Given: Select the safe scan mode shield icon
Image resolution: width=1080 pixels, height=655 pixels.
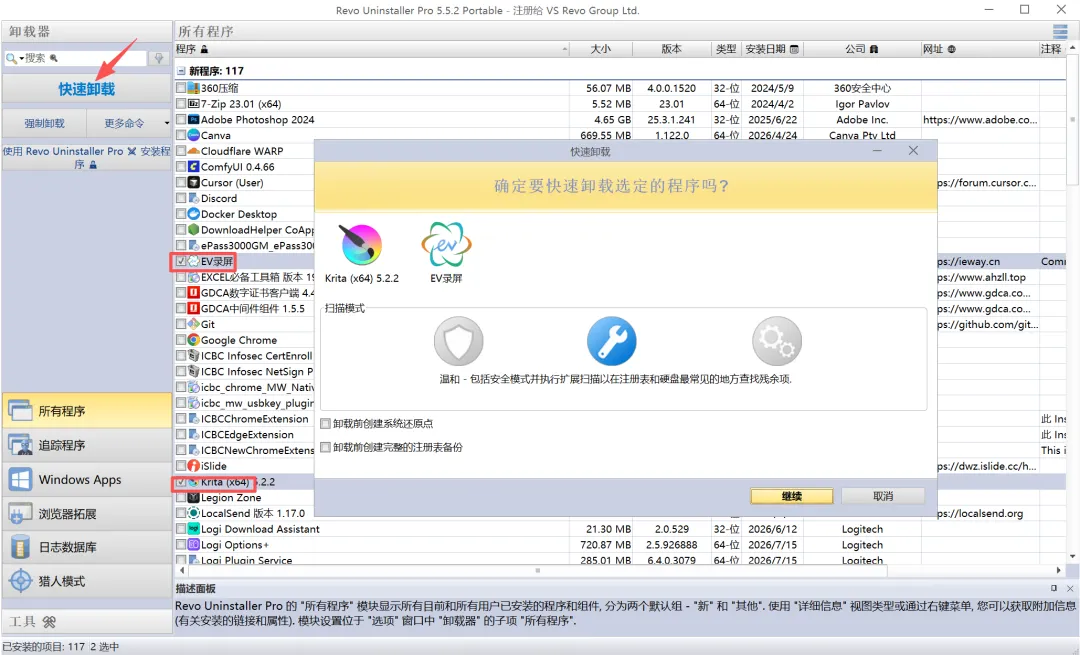Looking at the screenshot, I should pyautogui.click(x=459, y=341).
